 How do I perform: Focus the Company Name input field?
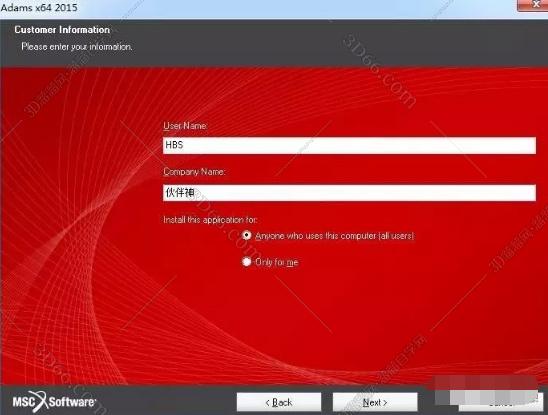(349, 193)
